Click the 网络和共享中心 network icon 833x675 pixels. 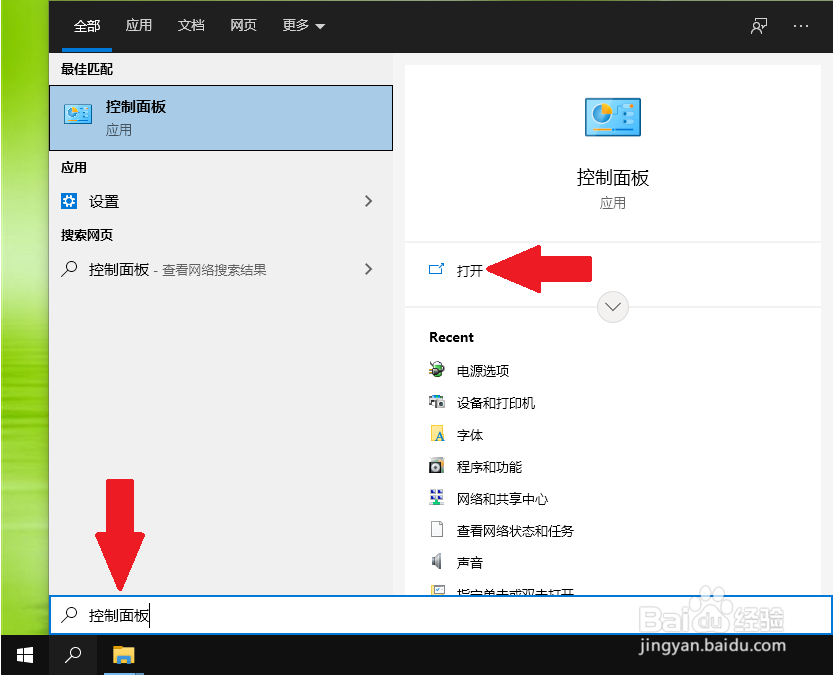click(437, 498)
